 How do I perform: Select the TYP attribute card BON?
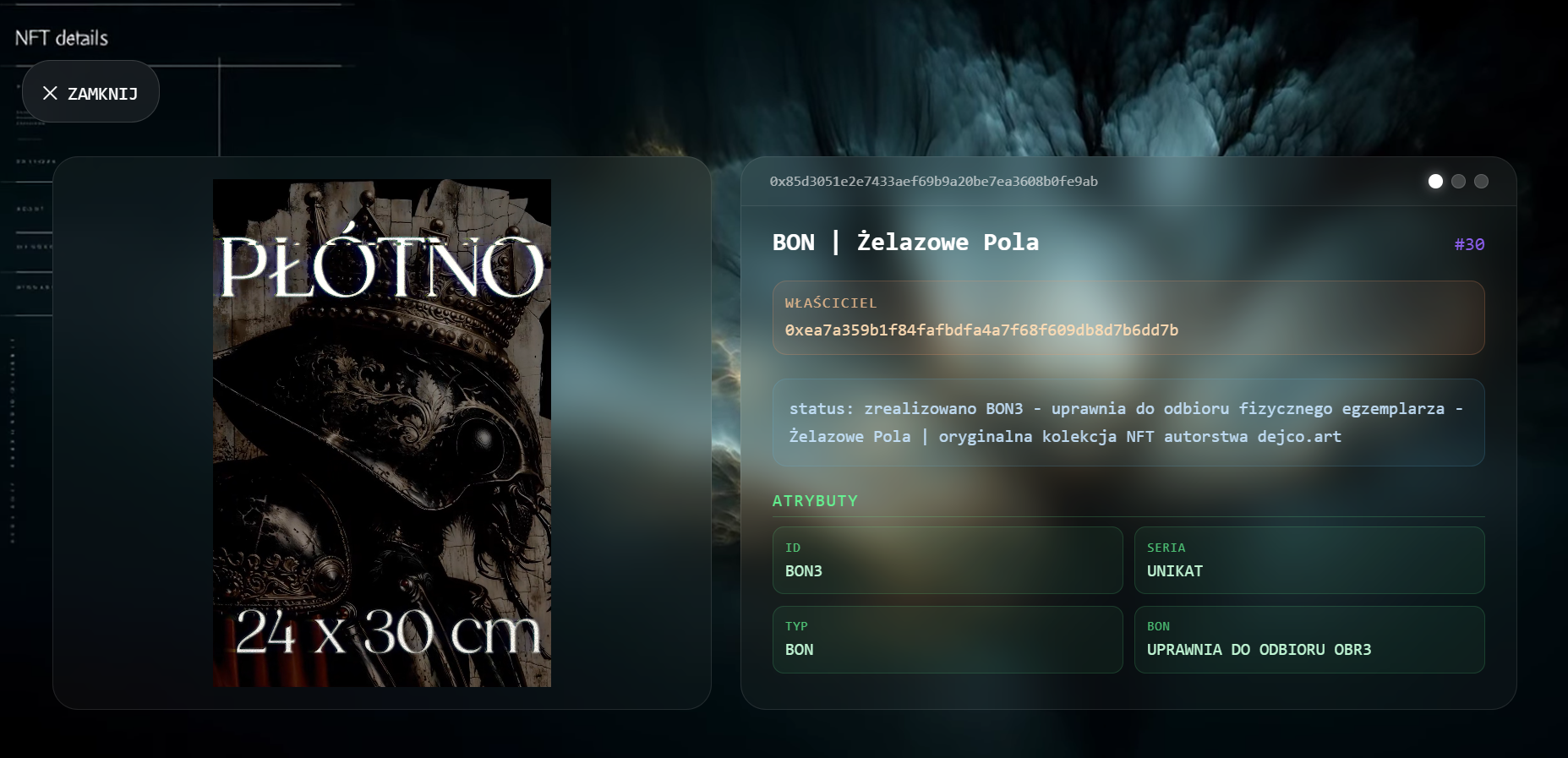click(x=948, y=640)
